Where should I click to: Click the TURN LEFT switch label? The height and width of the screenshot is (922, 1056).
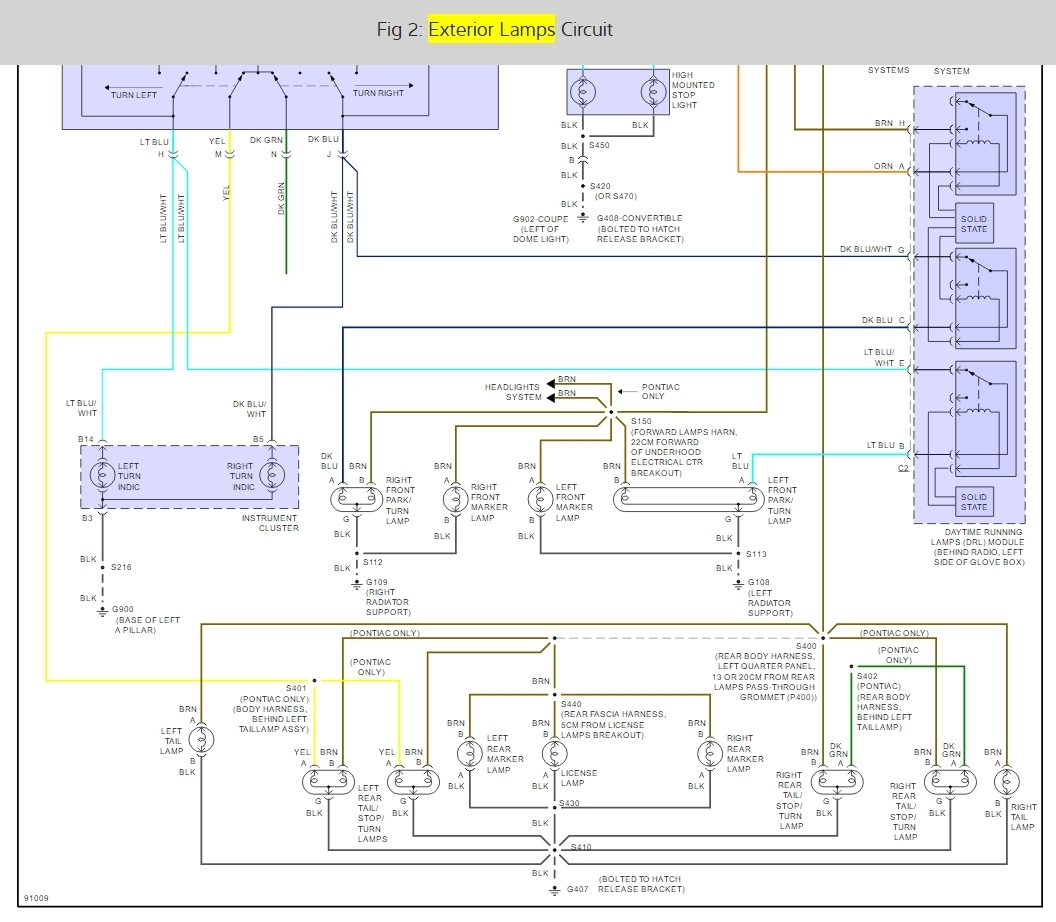pos(133,94)
